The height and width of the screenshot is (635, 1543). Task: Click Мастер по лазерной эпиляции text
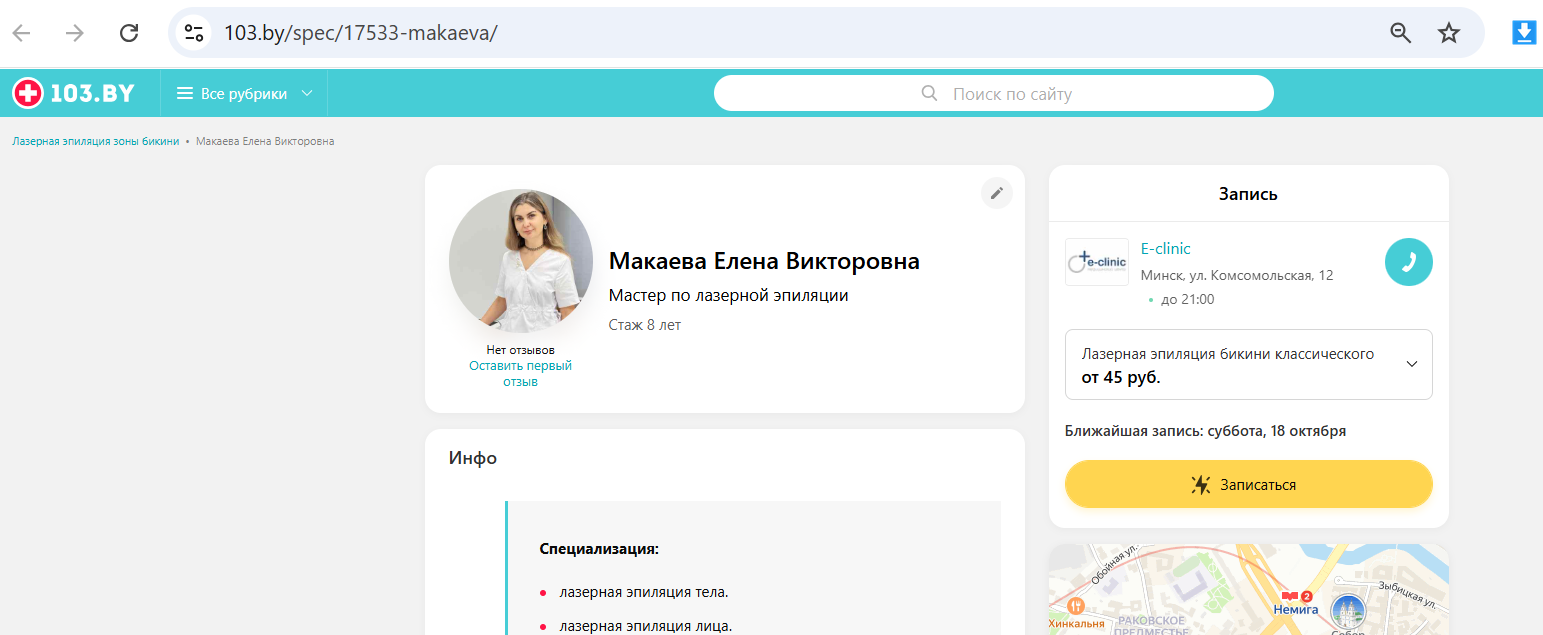coord(728,296)
